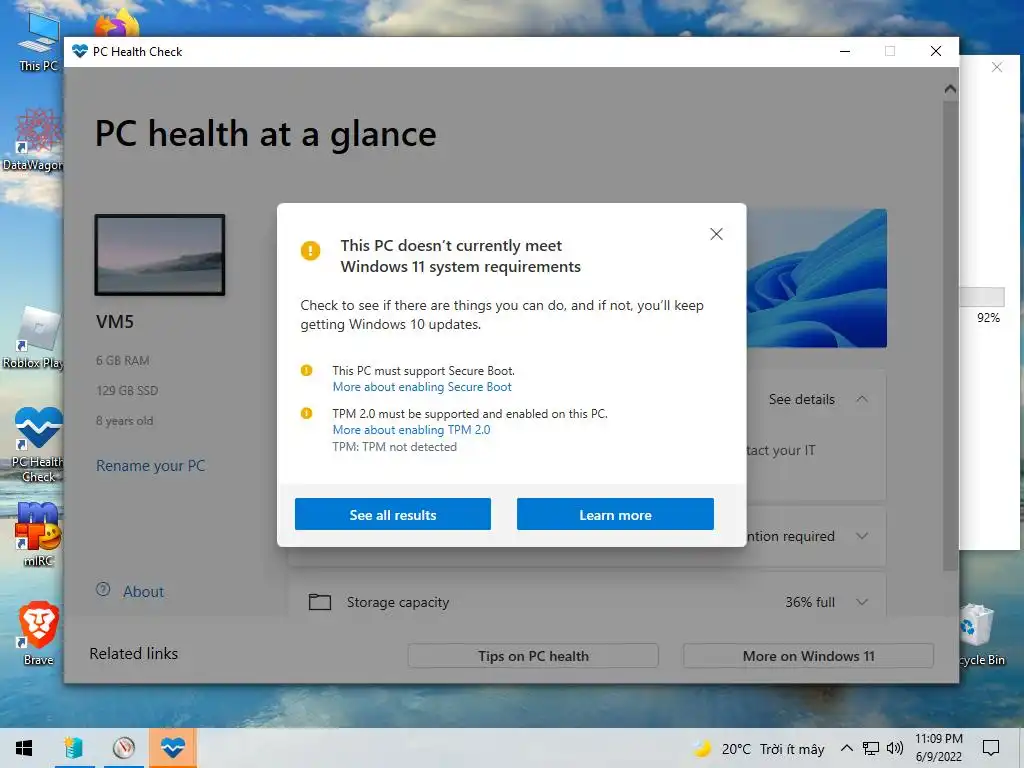Screen dimensions: 1024x768
Task: Open the About link
Action: tap(144, 592)
